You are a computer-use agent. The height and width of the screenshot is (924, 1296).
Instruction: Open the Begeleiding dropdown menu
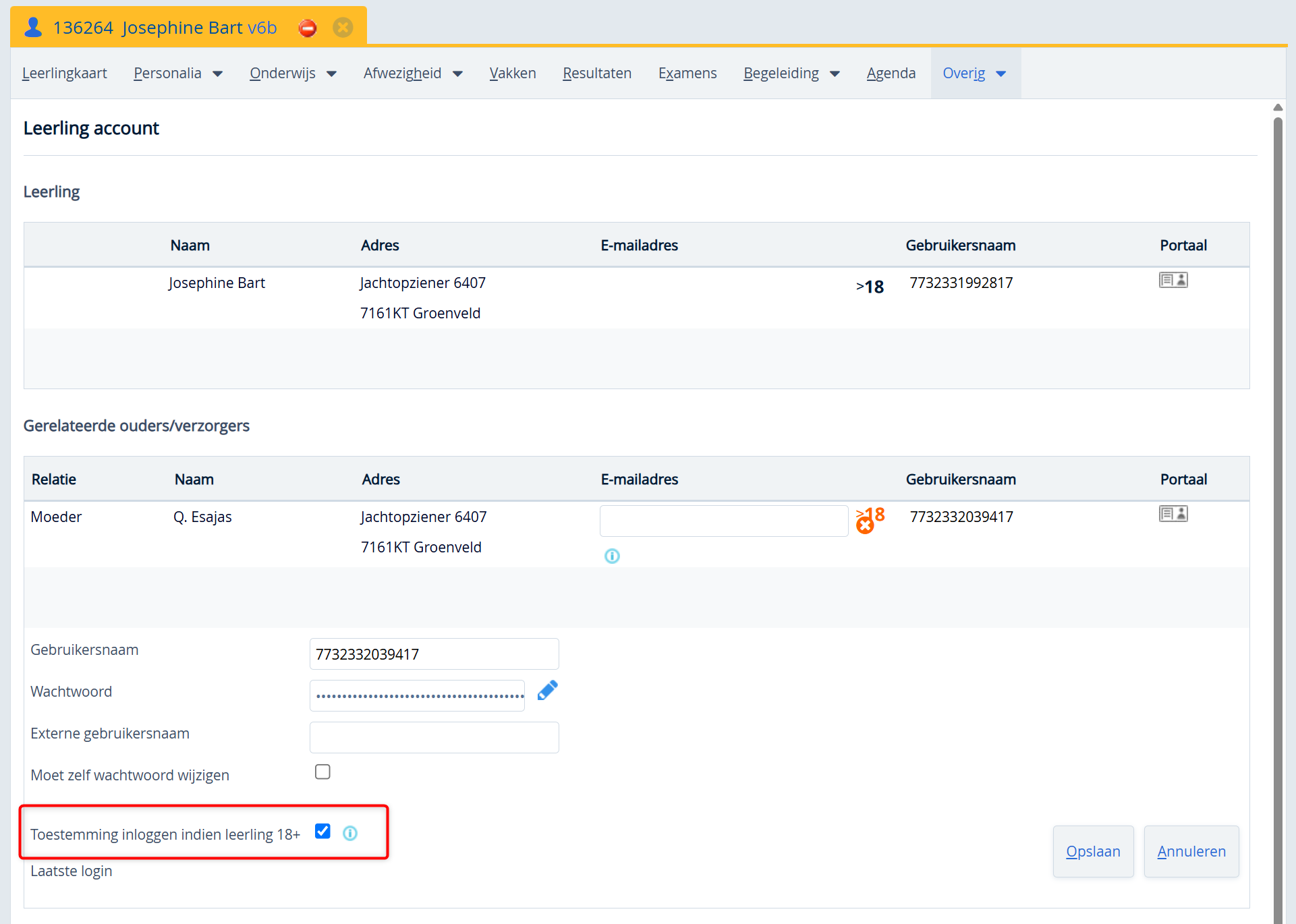(791, 73)
